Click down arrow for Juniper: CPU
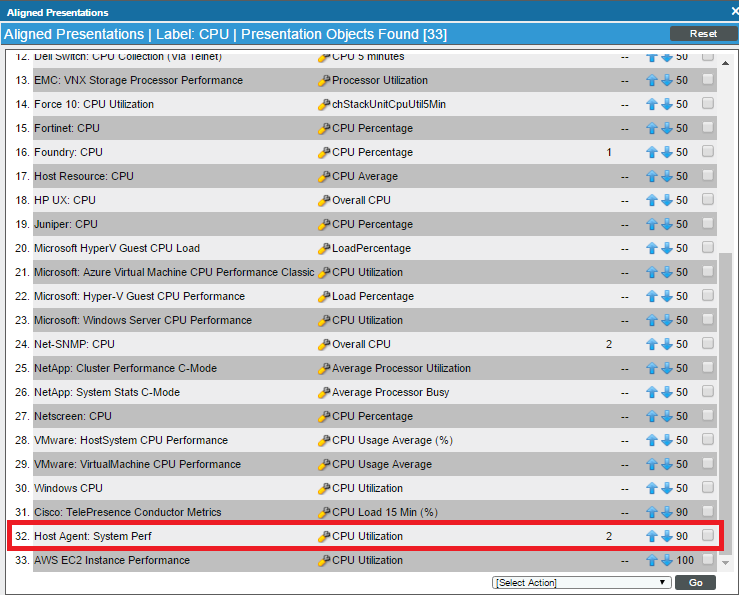 [x=666, y=224]
